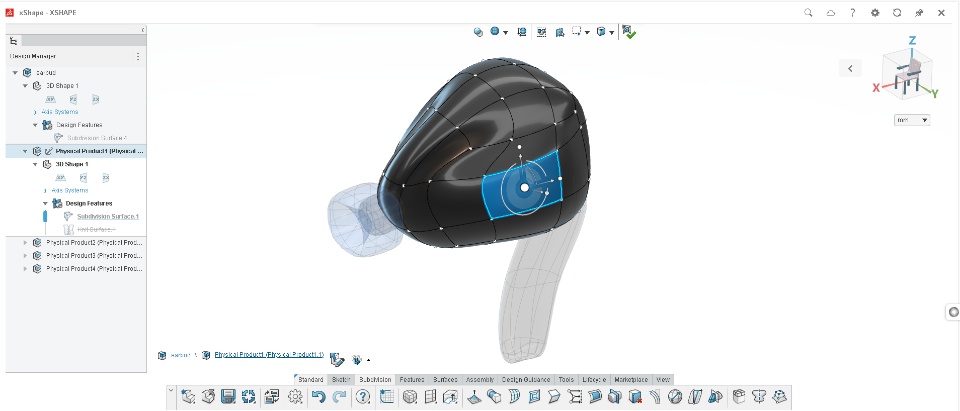
Task: Click the flat plane on cone tool icon
Action: 474,397
